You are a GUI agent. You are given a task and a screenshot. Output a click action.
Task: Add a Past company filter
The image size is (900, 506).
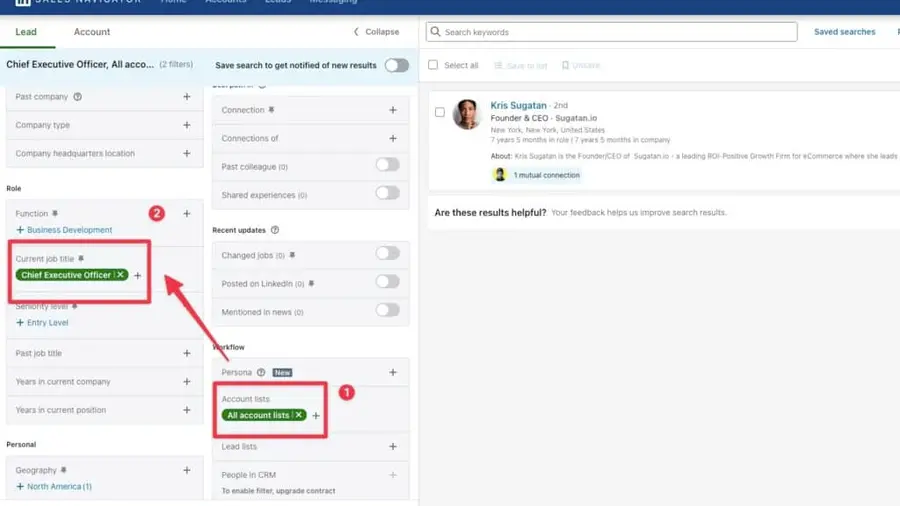[x=187, y=96]
